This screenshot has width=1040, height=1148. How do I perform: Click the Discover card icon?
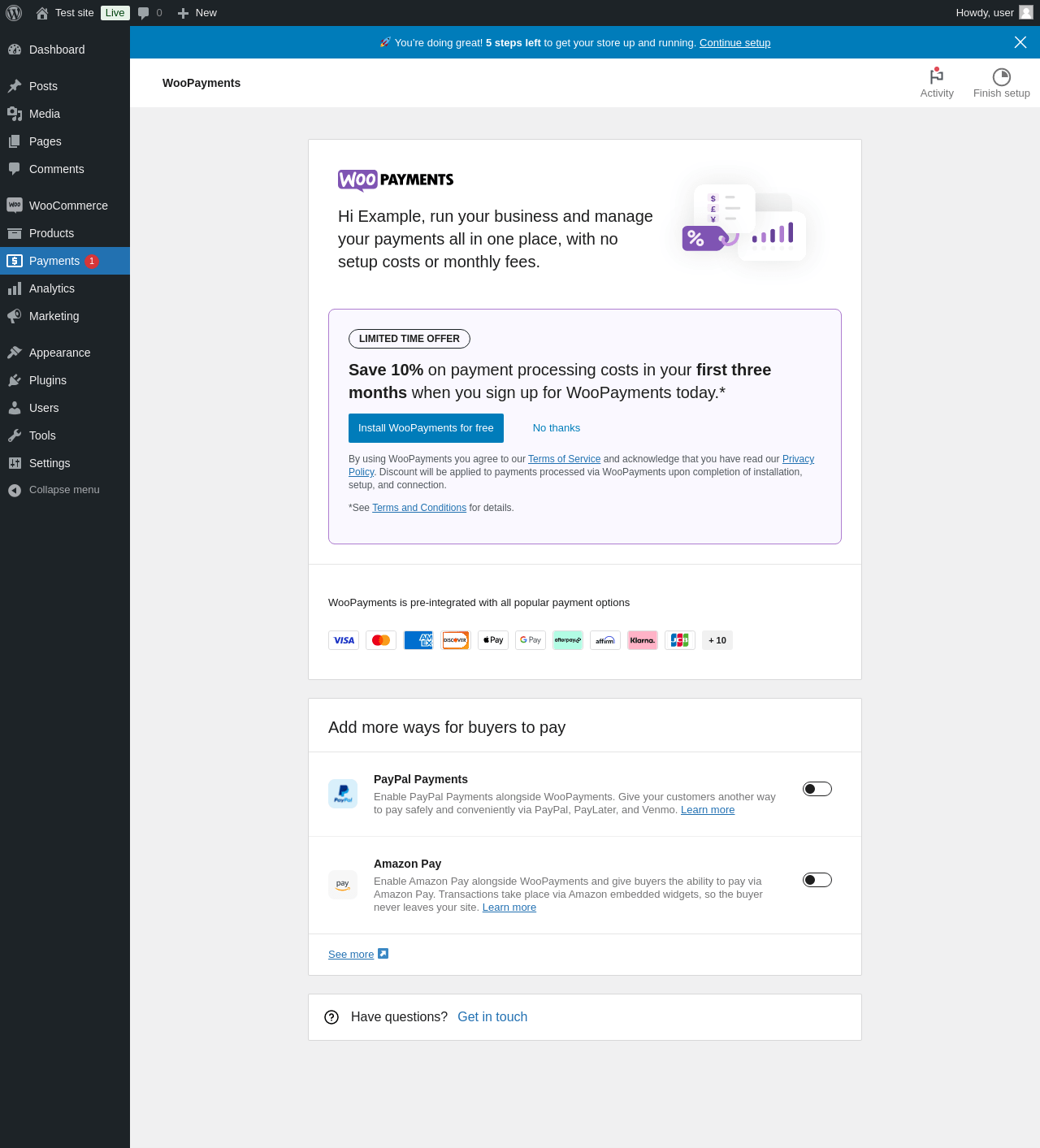click(x=456, y=640)
